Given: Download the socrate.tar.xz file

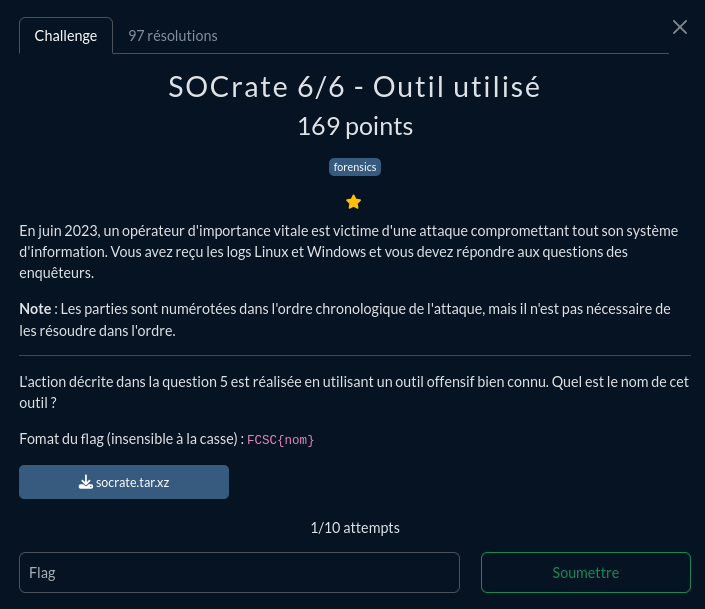Looking at the screenshot, I should pos(124,482).
